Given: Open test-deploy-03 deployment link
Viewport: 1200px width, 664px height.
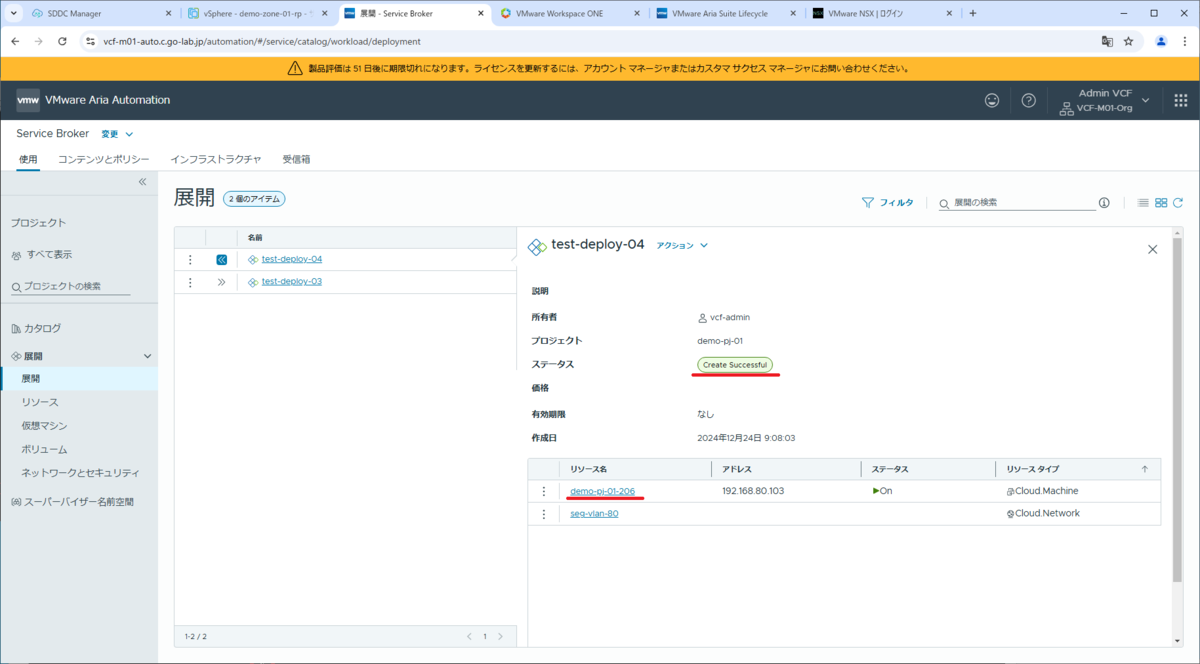Looking at the screenshot, I should pos(292,282).
